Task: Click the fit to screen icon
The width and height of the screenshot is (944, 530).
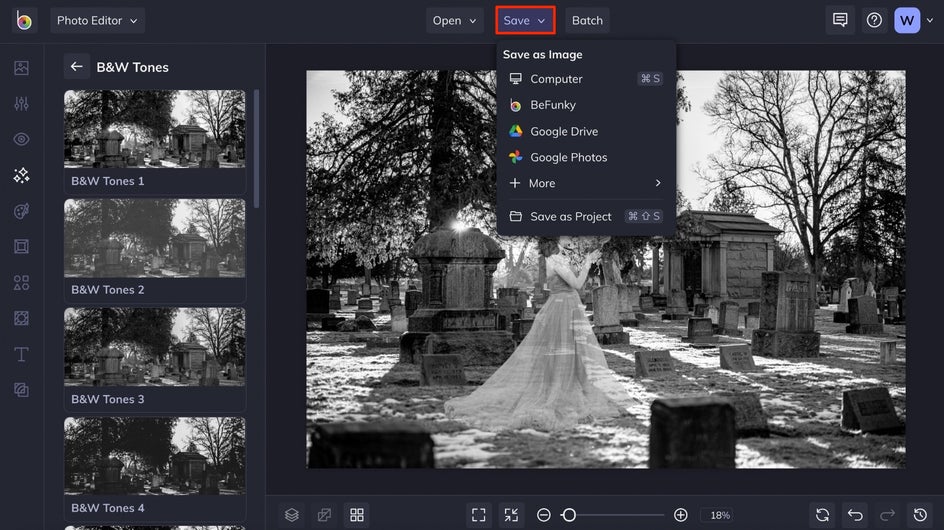Action: tap(479, 515)
